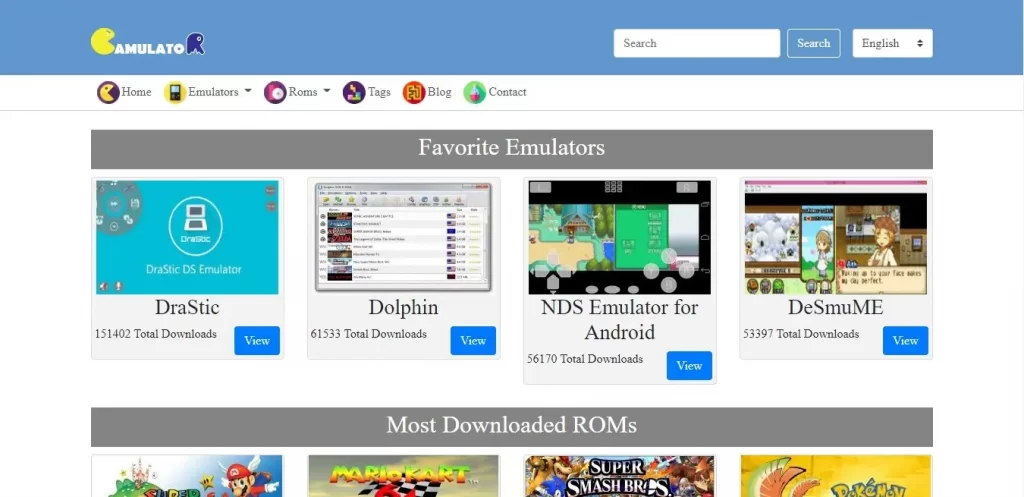
Task: Go to the Blog page
Action: 440,92
